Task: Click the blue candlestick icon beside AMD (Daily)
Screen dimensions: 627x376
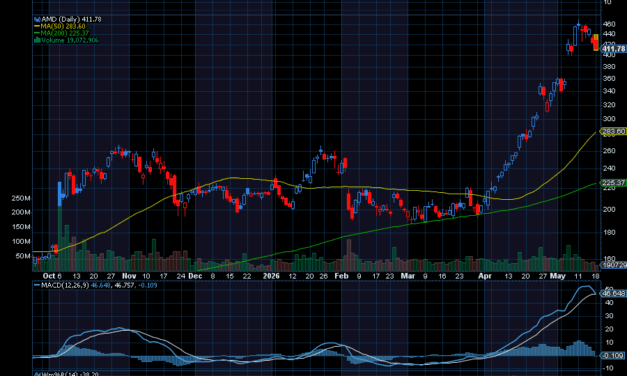Action: pyautogui.click(x=37, y=19)
